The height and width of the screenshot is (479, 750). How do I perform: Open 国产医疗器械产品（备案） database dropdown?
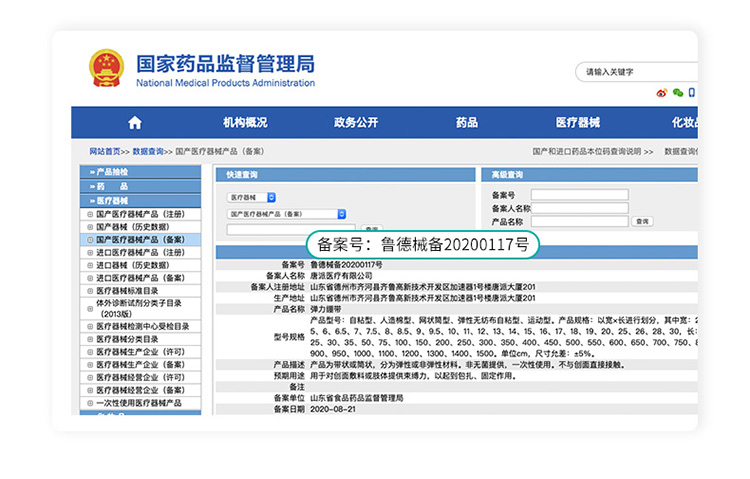(287, 214)
